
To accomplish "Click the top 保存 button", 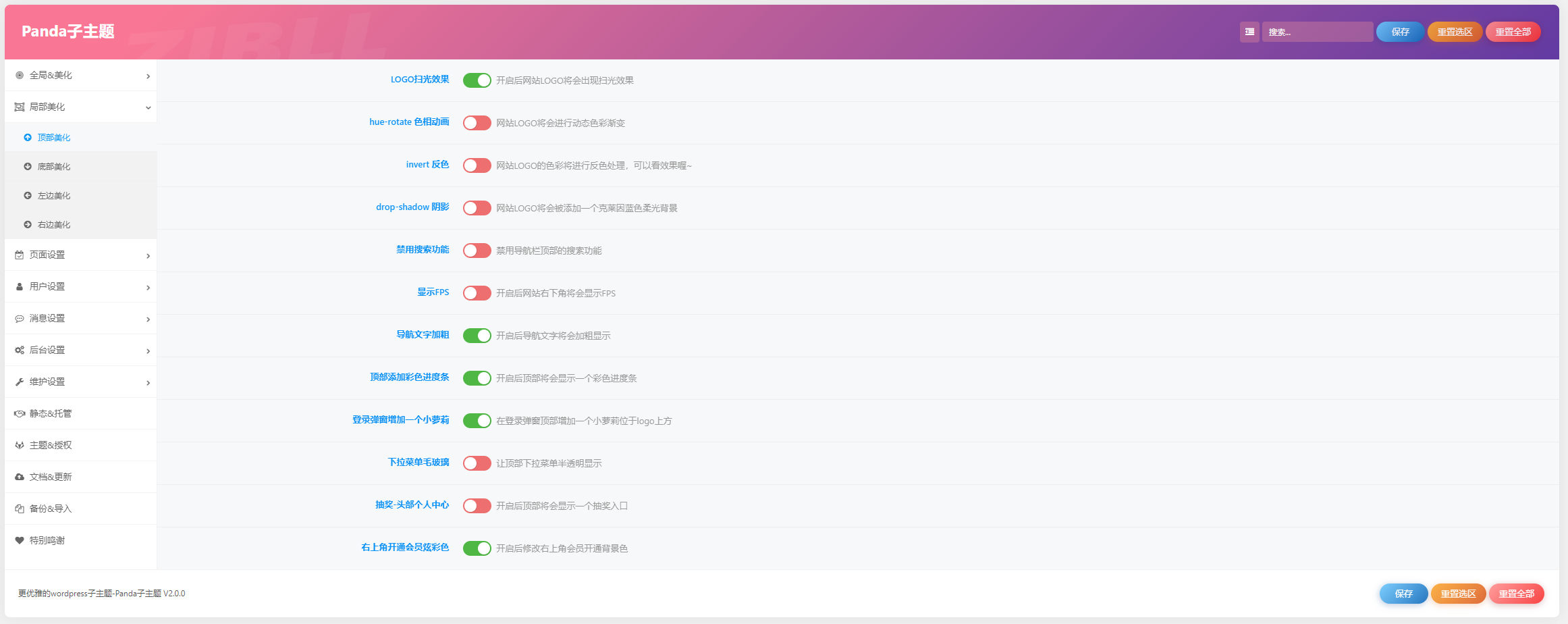I will (x=1400, y=32).
